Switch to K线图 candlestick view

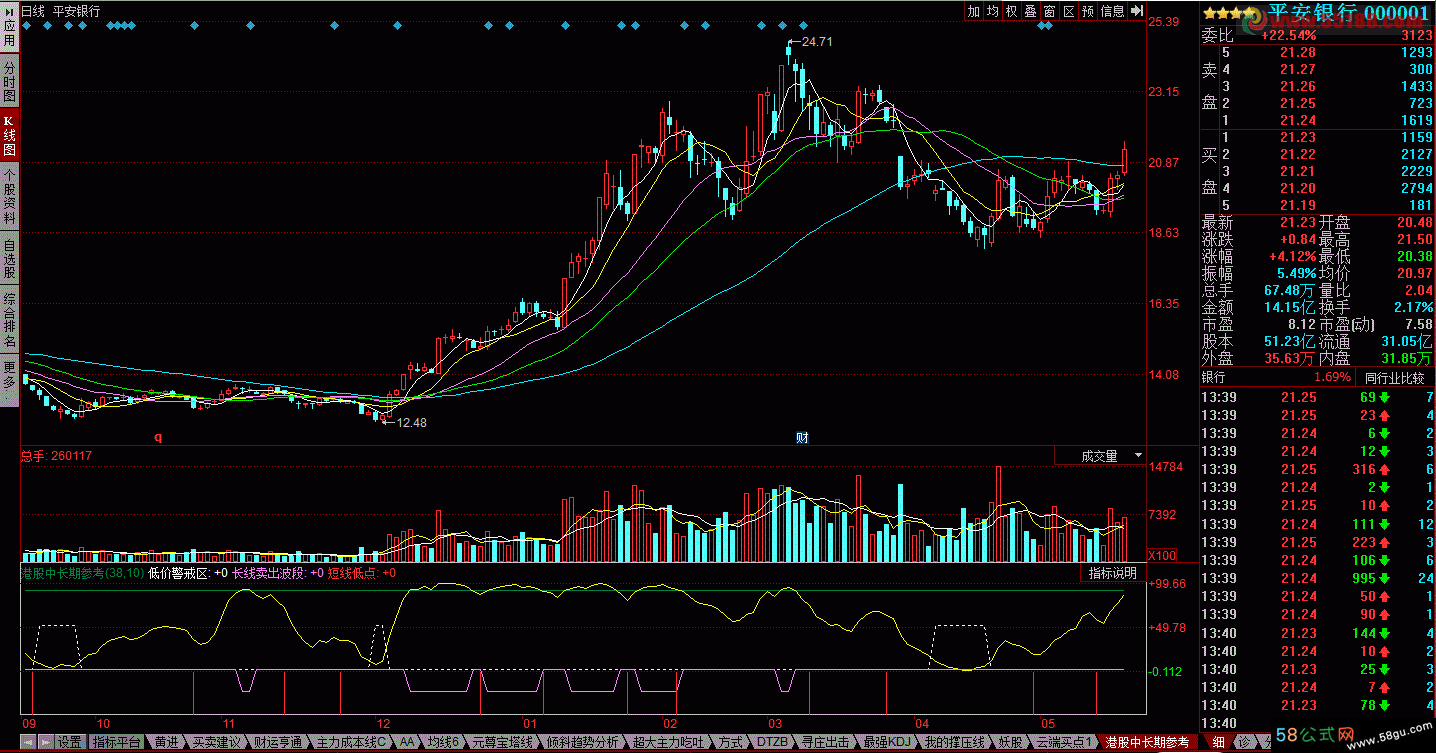coord(9,134)
